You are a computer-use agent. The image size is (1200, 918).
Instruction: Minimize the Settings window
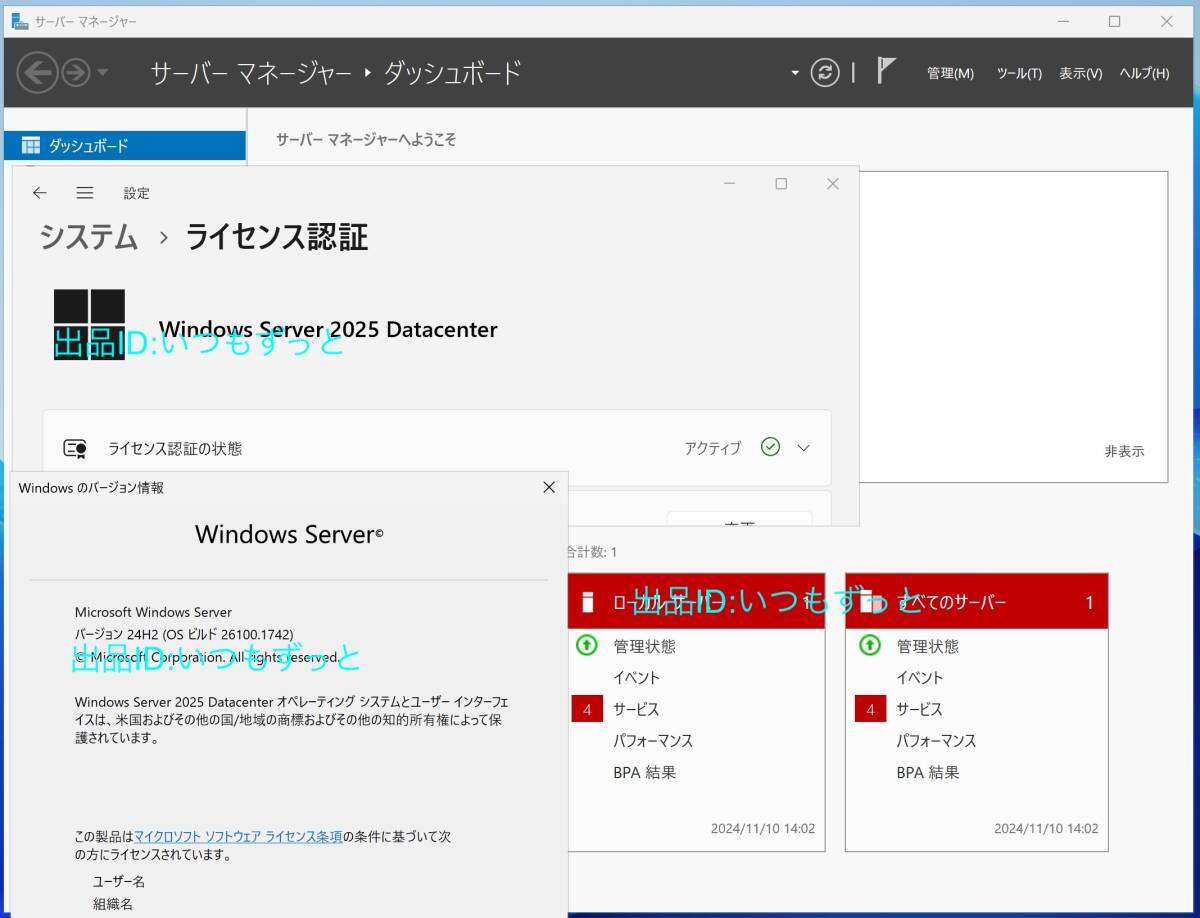730,184
